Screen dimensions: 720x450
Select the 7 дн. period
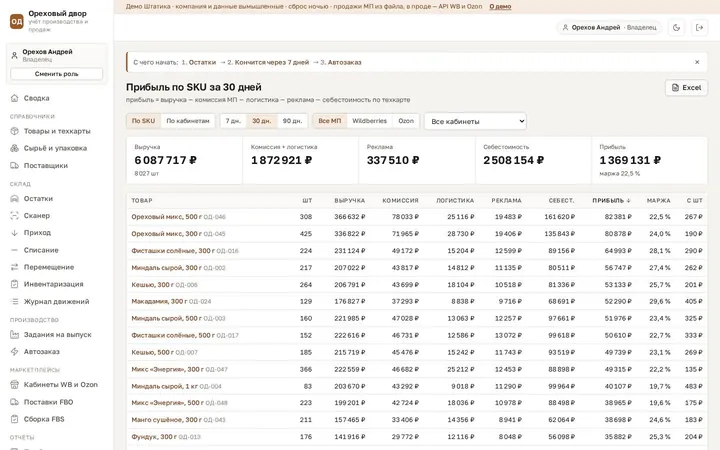pyautogui.click(x=233, y=121)
